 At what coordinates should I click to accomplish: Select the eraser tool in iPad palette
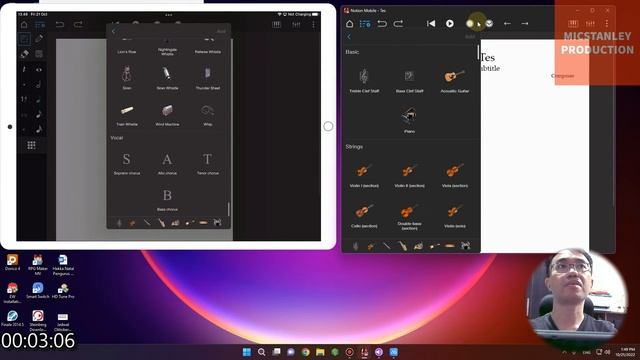pyautogui.click(x=24, y=54)
